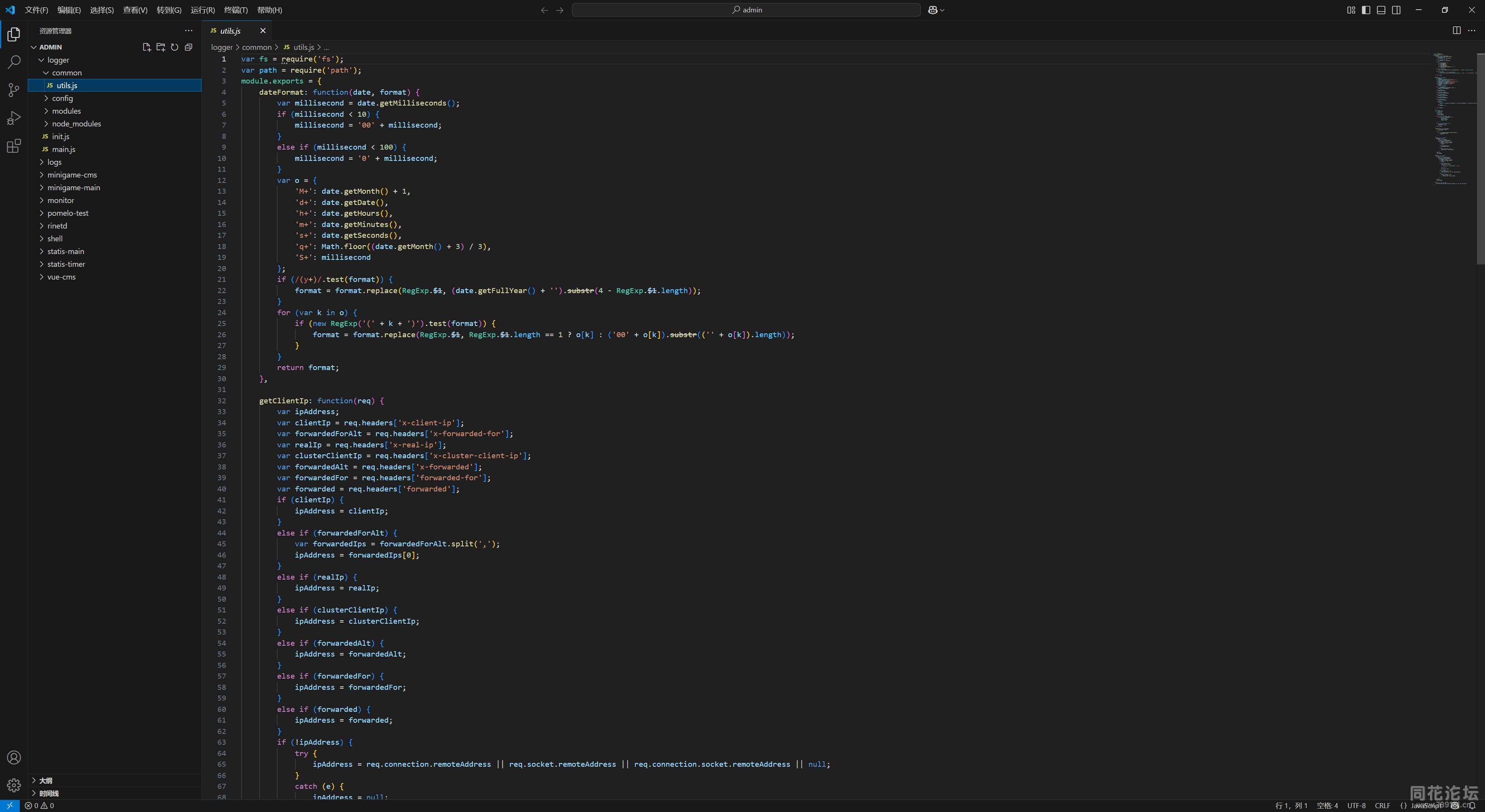Open the Copilot chat icon in the title bar
The height and width of the screenshot is (812, 1485).
point(932,10)
